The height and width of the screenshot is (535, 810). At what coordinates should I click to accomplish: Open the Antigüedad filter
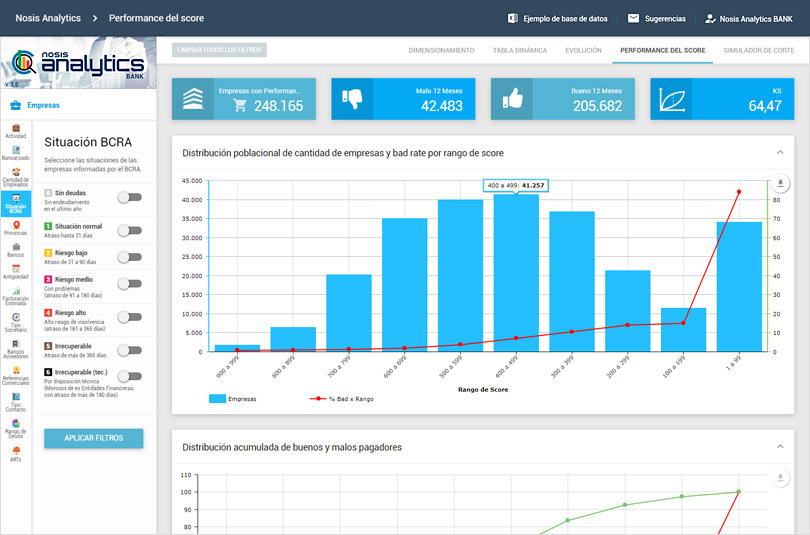[15, 272]
